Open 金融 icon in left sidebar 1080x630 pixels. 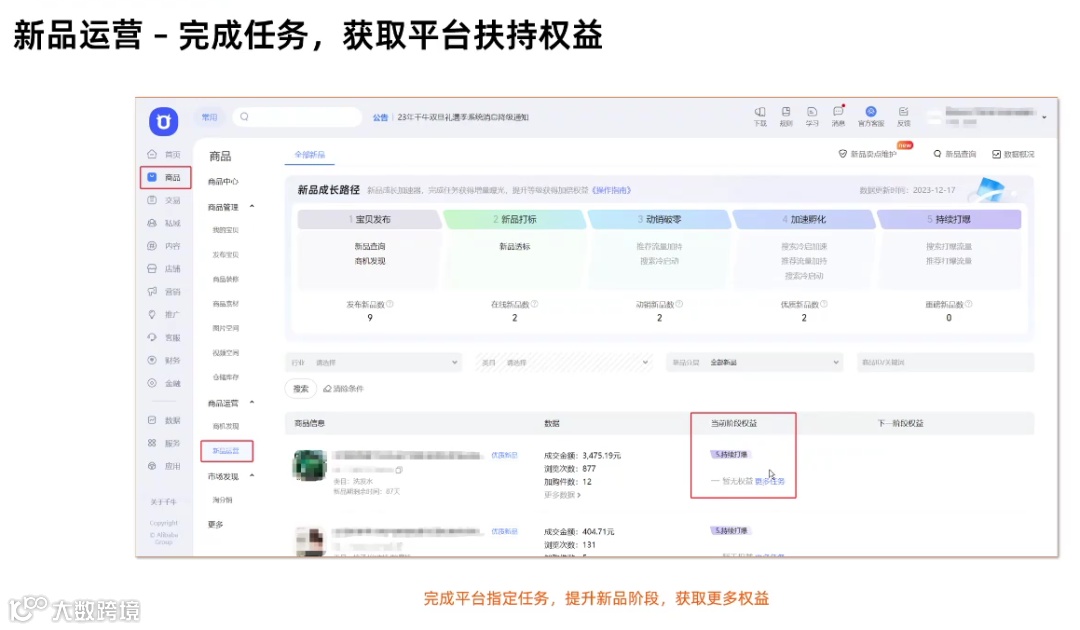click(x=152, y=383)
